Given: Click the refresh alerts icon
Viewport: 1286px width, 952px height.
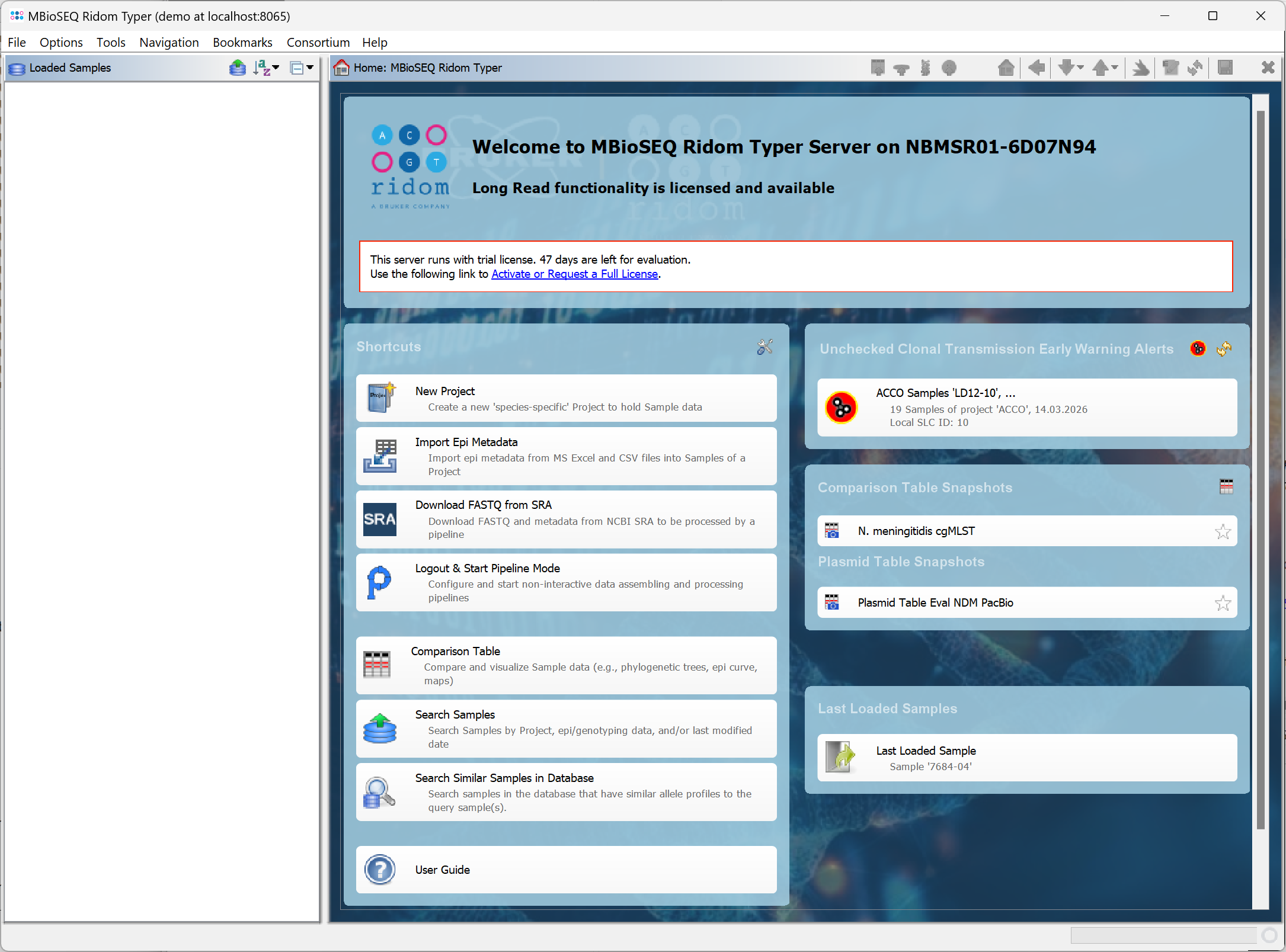Looking at the screenshot, I should pos(1224,349).
